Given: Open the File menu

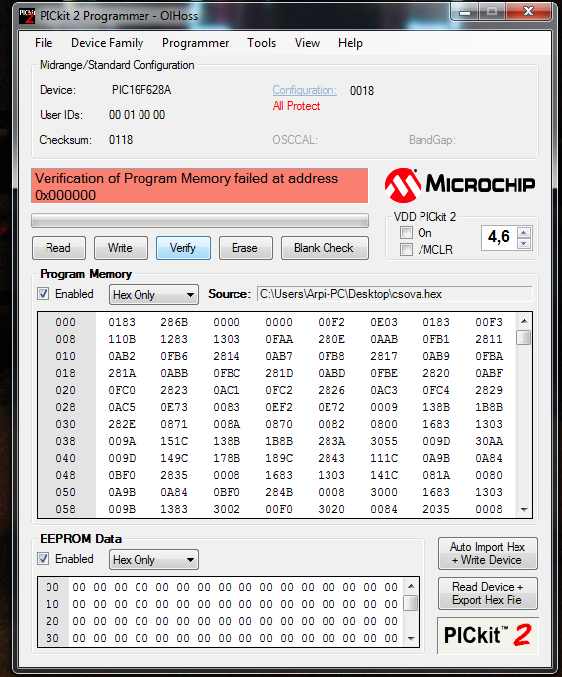Looking at the screenshot, I should click(x=44, y=43).
